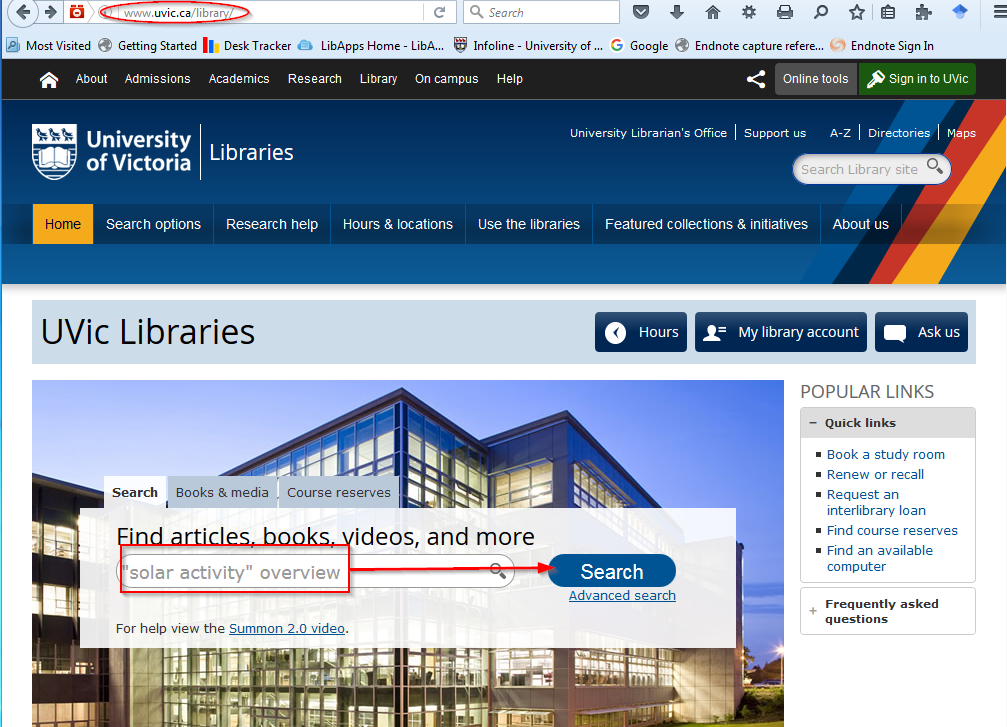This screenshot has height=727, width=1007.
Task: Follow the Advanced search link
Action: [x=622, y=595]
